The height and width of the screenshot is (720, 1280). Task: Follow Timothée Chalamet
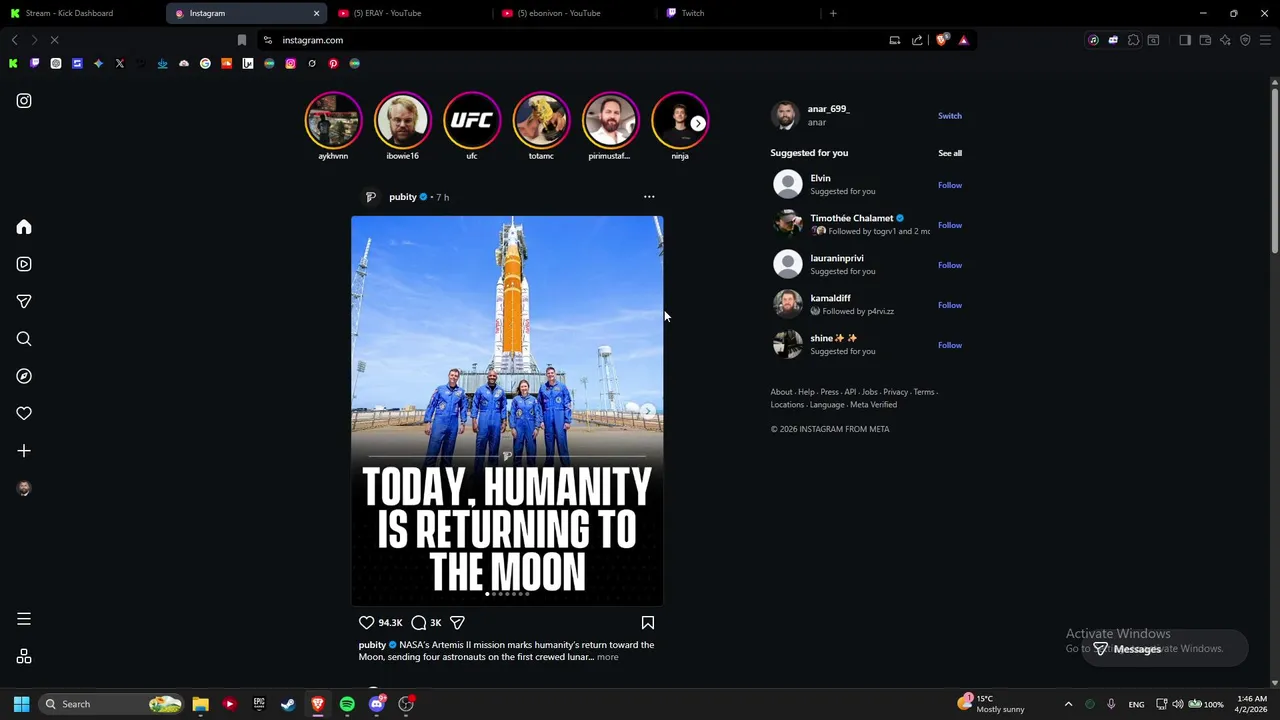(x=950, y=225)
